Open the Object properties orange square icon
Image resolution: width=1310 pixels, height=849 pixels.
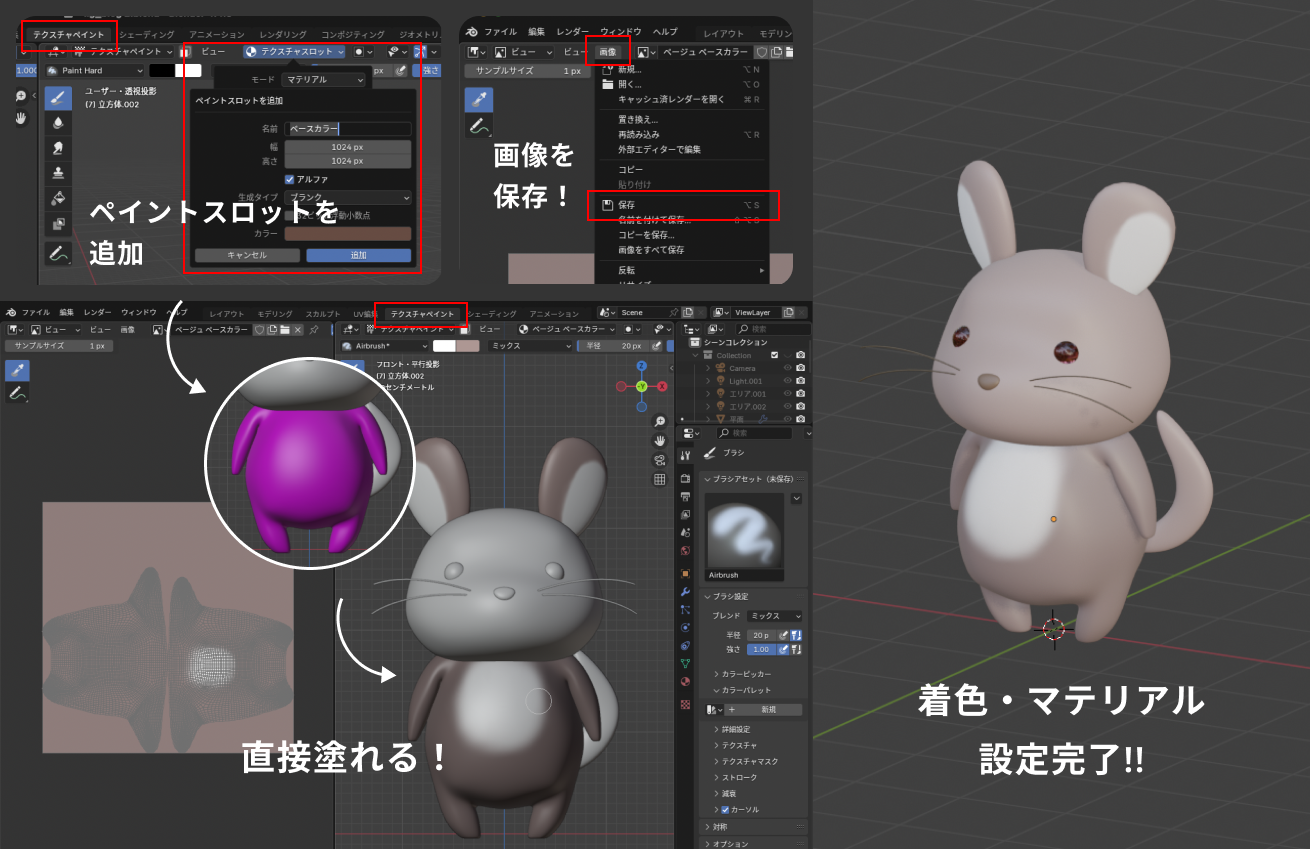click(685, 573)
